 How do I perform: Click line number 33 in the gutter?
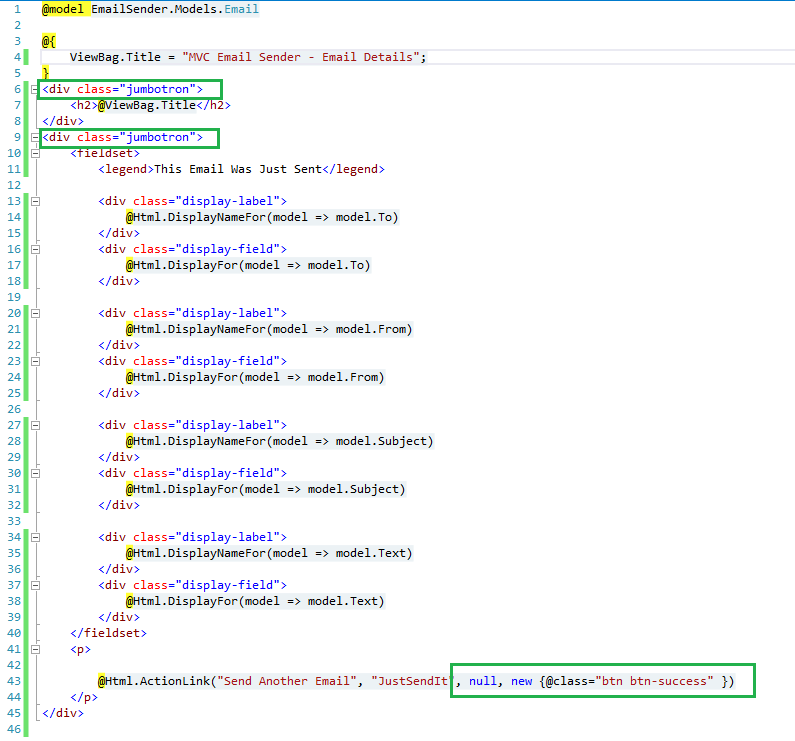point(14,521)
